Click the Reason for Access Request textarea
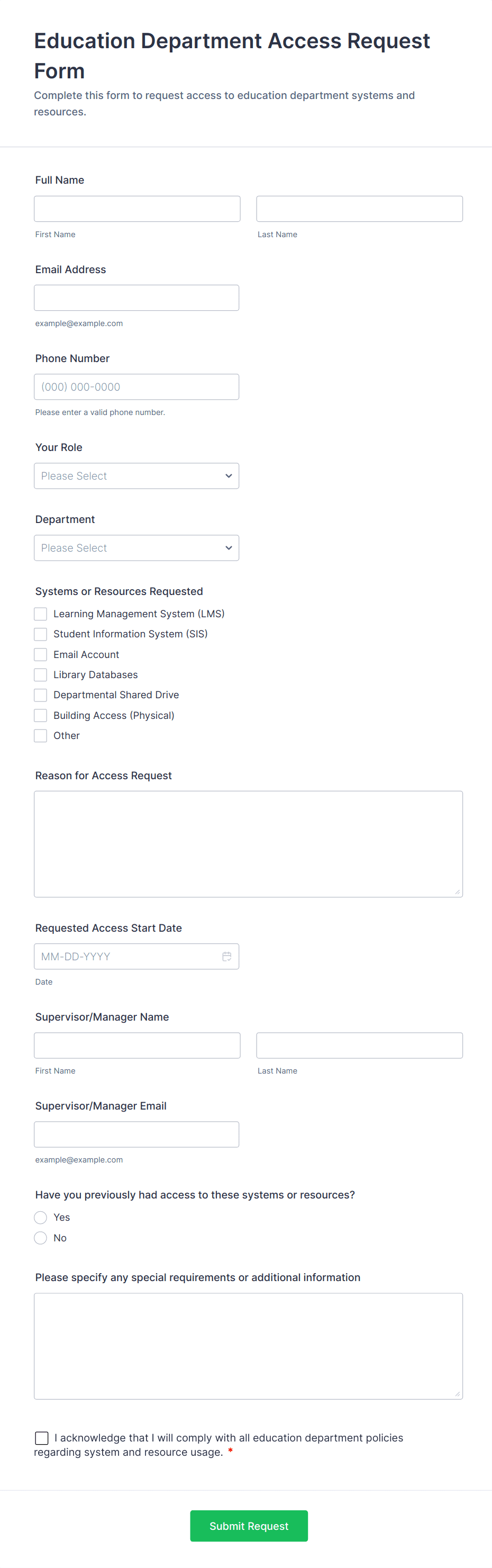This screenshot has width=492, height=1568. pos(248,844)
